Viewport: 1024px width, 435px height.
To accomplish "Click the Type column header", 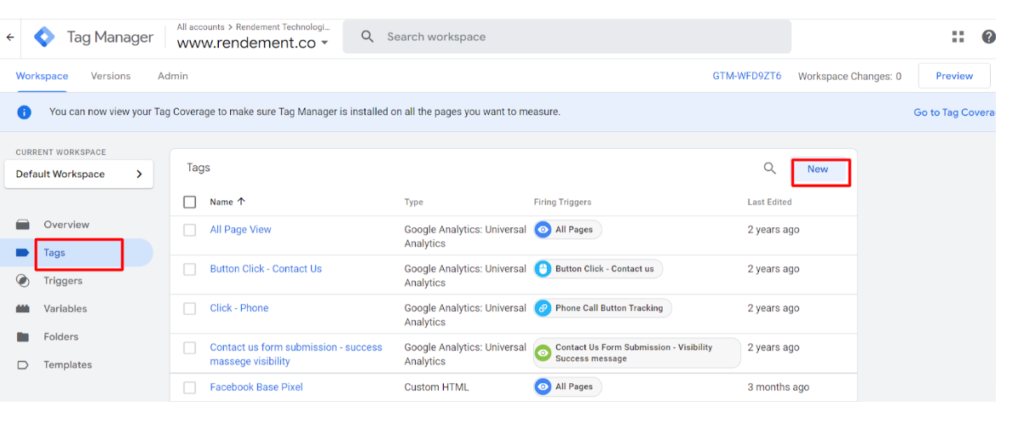I will [x=413, y=202].
